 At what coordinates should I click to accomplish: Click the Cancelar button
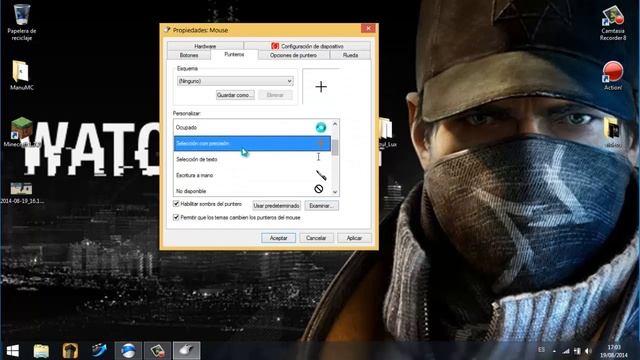click(316, 238)
